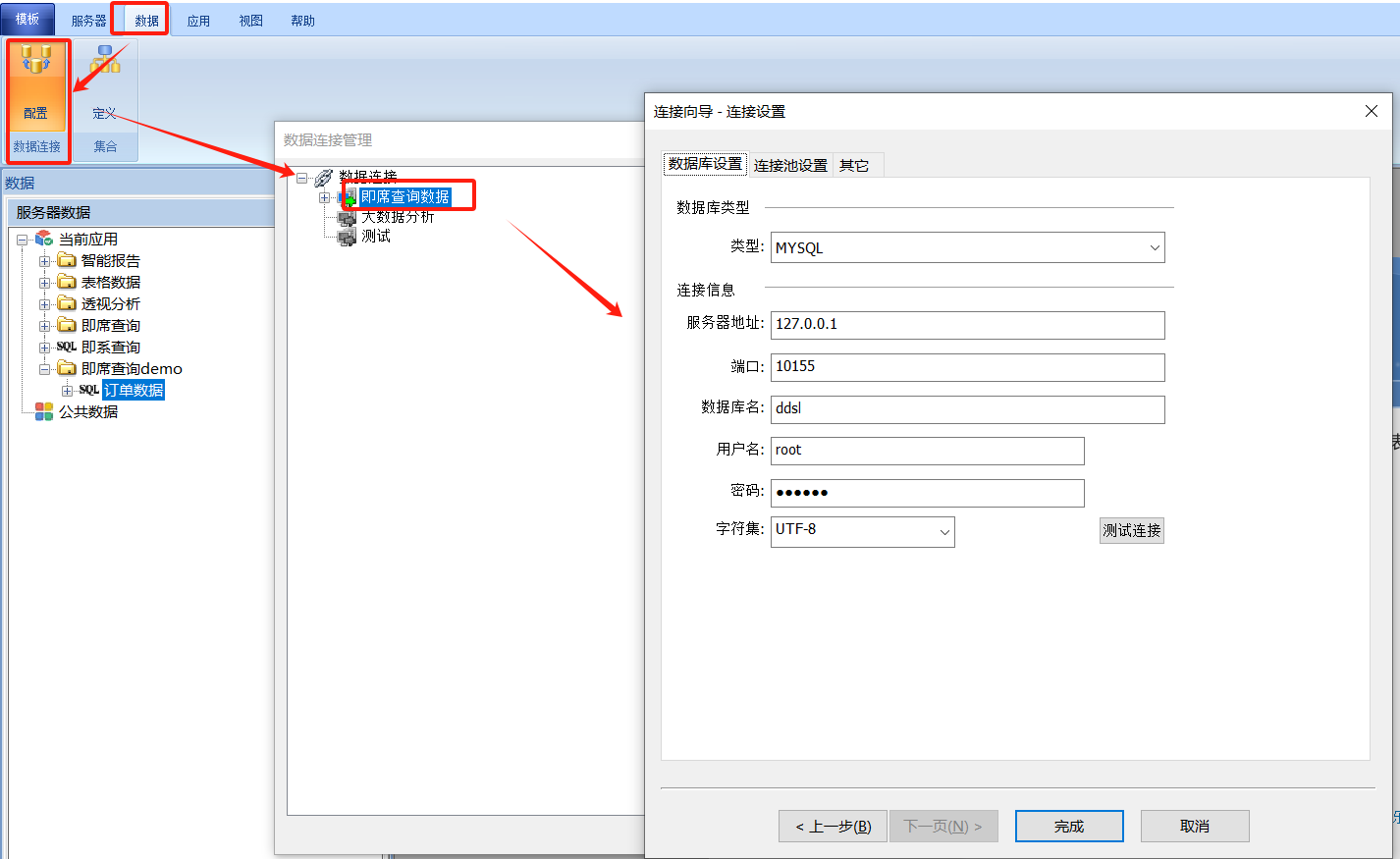Focus the 端口 port field
The height and width of the screenshot is (859, 1400).
coord(968,367)
